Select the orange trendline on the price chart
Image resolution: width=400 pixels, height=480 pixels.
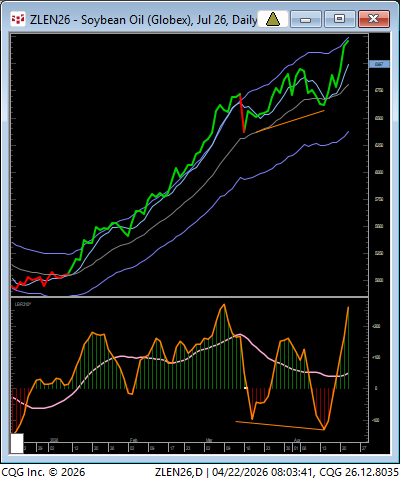click(289, 122)
